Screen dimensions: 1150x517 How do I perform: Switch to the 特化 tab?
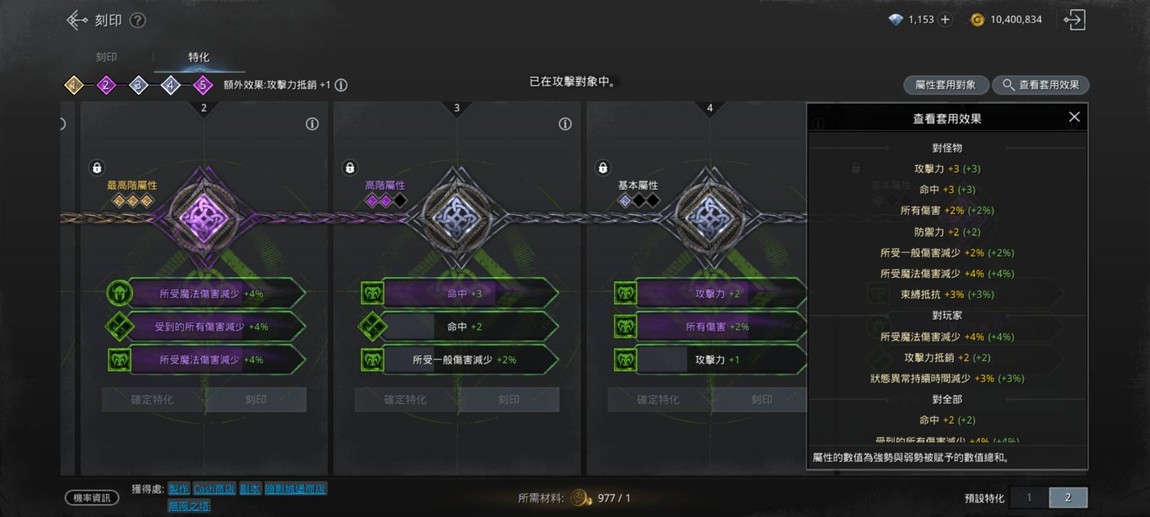coord(198,57)
